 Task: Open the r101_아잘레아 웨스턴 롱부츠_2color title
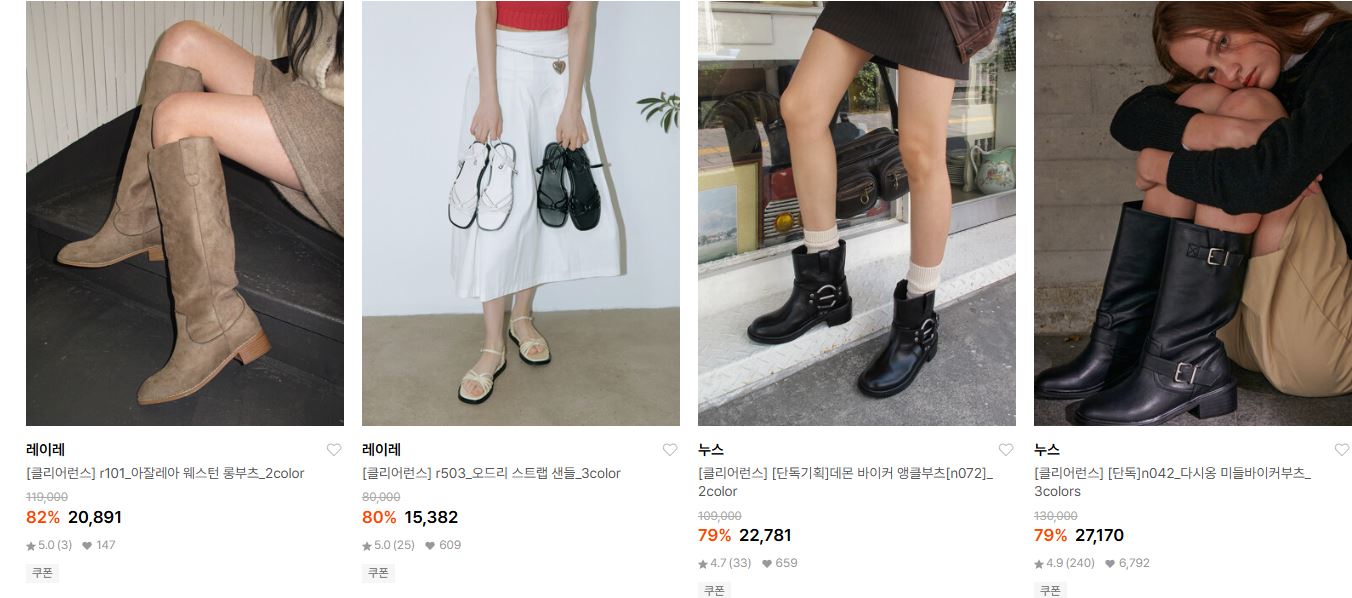[x=165, y=473]
